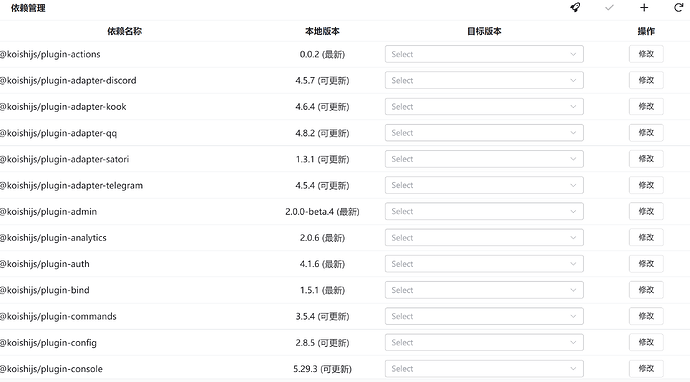Click 修改 button for plugin-adapter-discord
The image size is (690, 382).
[x=646, y=81]
